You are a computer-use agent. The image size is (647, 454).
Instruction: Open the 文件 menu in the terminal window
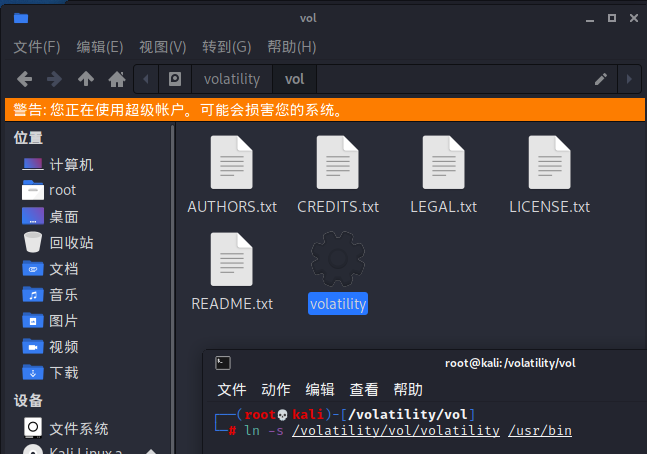click(232, 389)
